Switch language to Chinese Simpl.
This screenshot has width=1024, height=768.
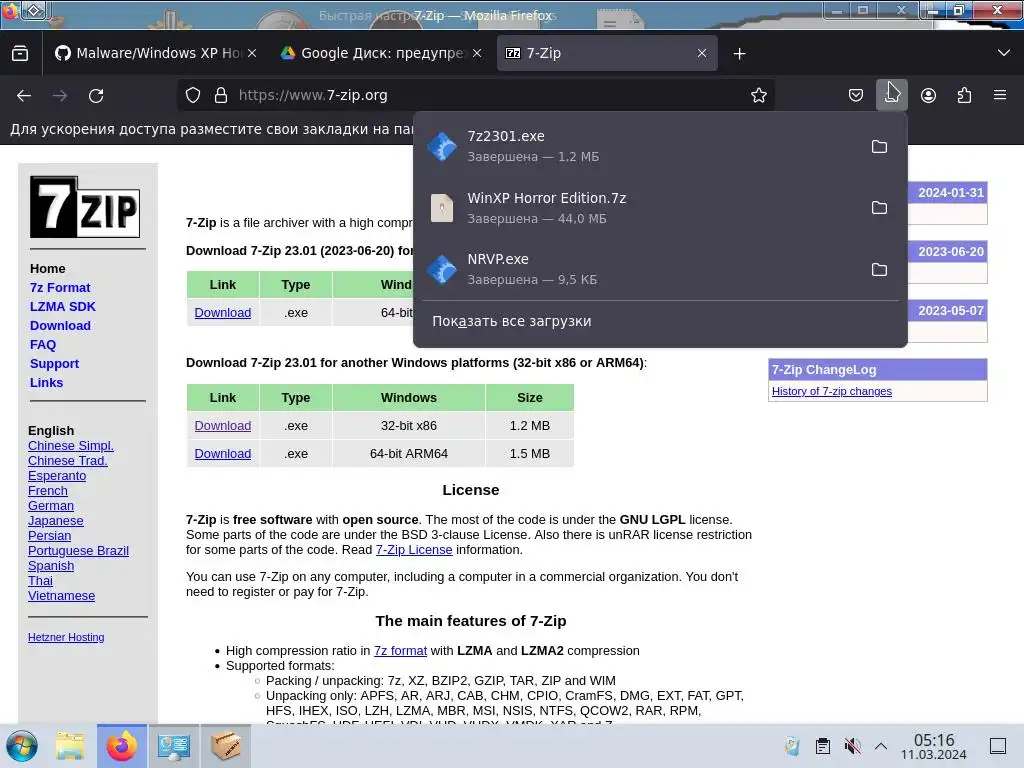point(71,445)
